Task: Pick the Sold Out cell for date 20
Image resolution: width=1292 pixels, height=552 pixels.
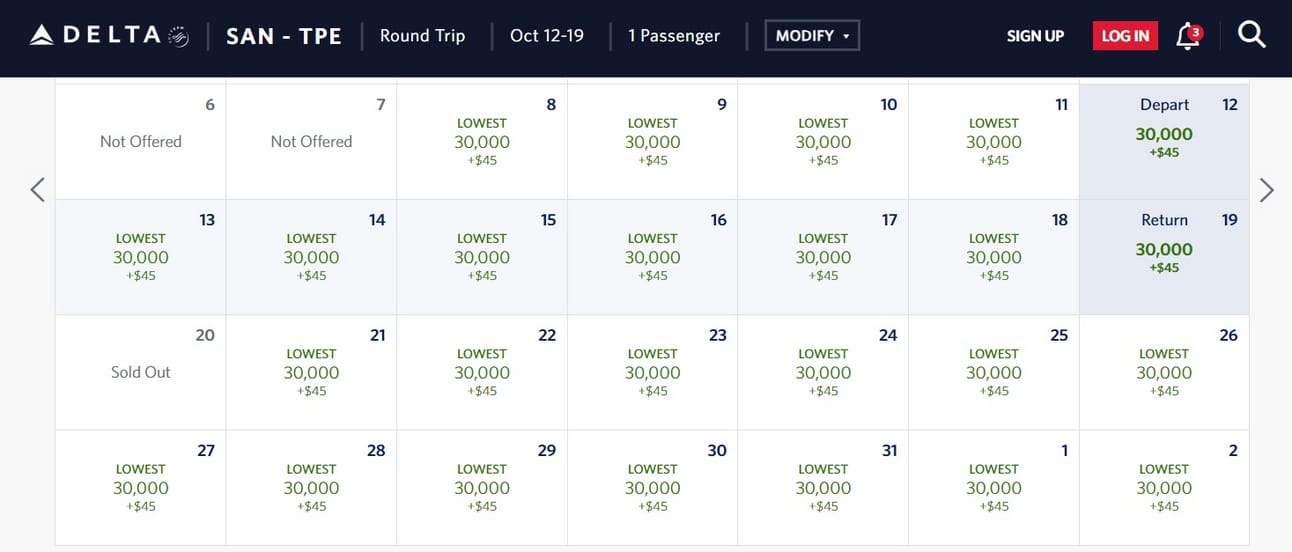Action: click(x=141, y=372)
